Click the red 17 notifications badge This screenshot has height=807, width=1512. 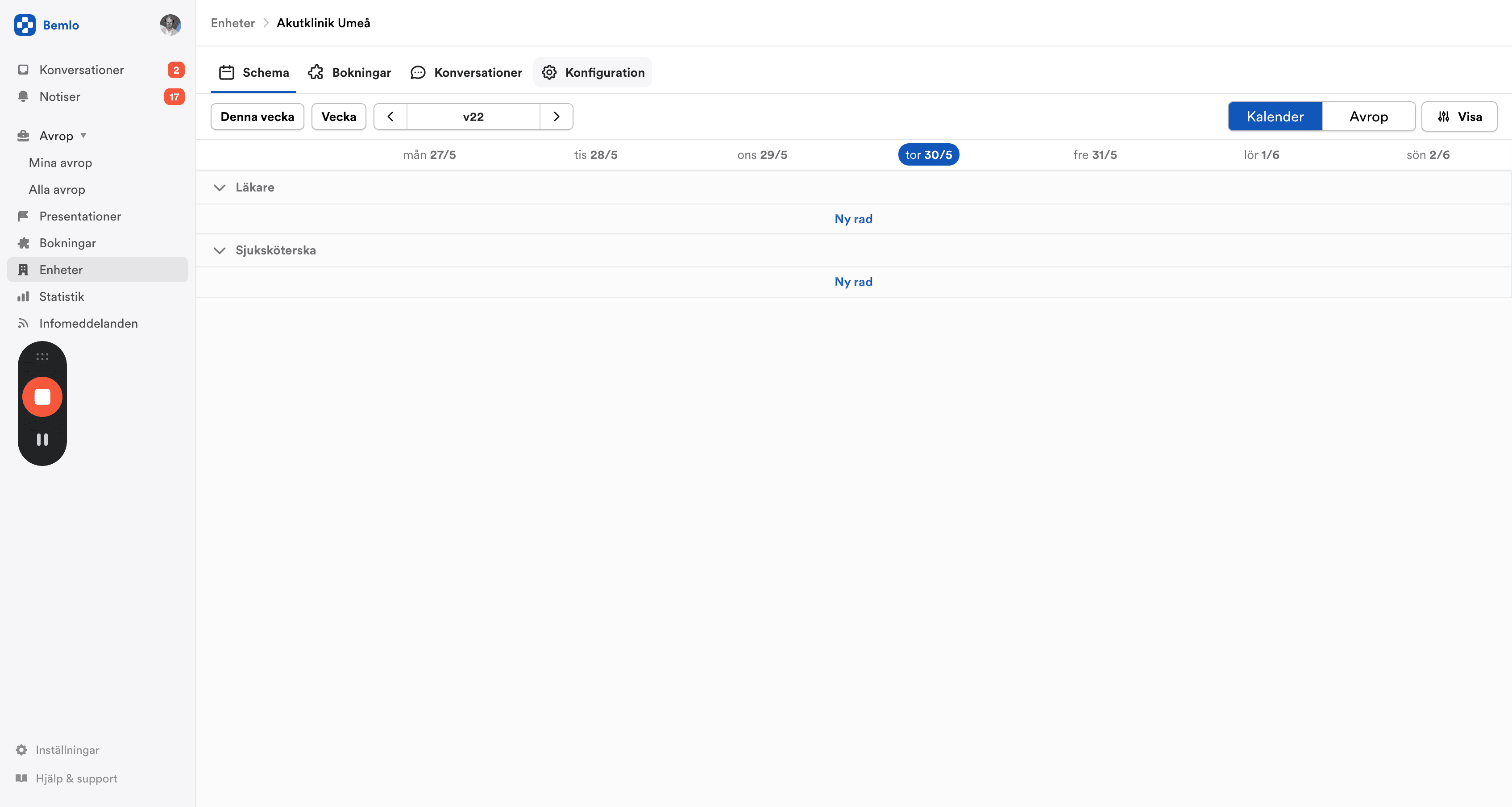point(174,97)
